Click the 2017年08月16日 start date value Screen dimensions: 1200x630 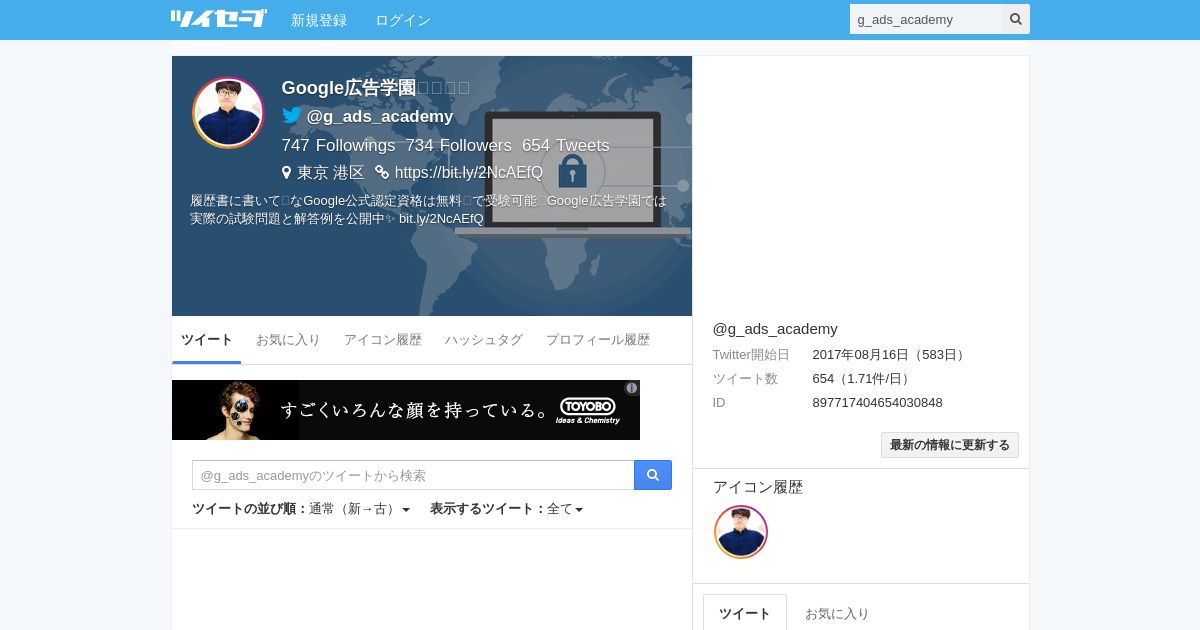click(x=889, y=355)
